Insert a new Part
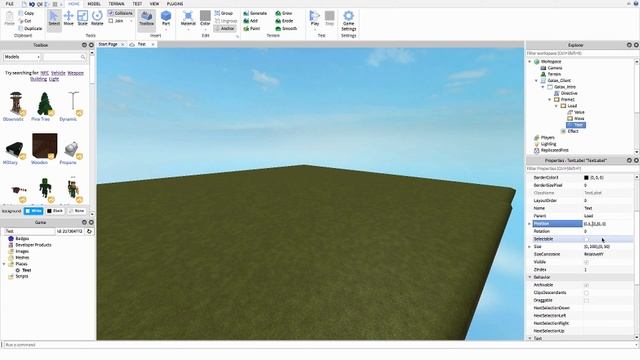Image resolution: width=640 pixels, height=360 pixels. click(x=166, y=19)
